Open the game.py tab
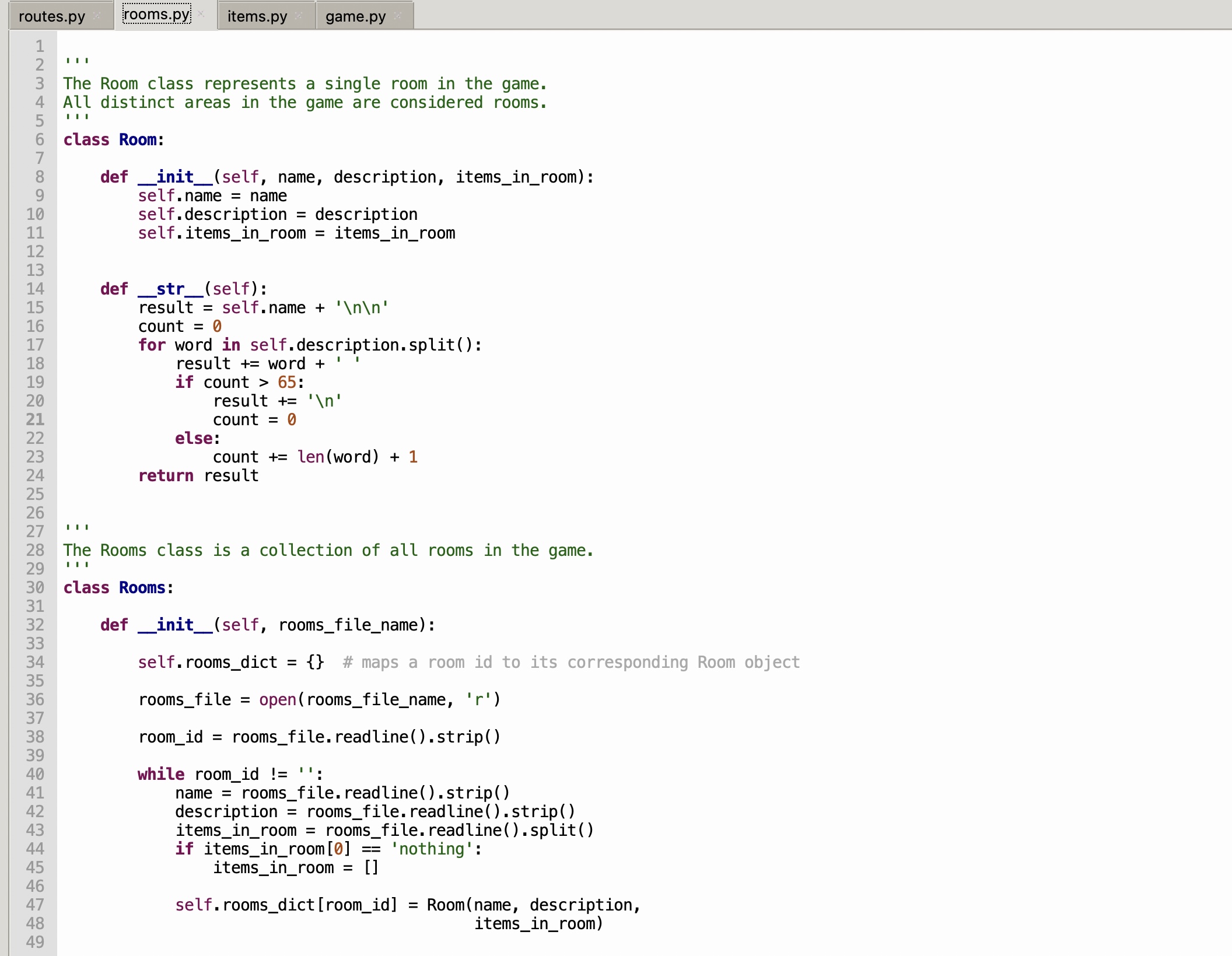This screenshot has height=956, width=1232. click(x=355, y=16)
